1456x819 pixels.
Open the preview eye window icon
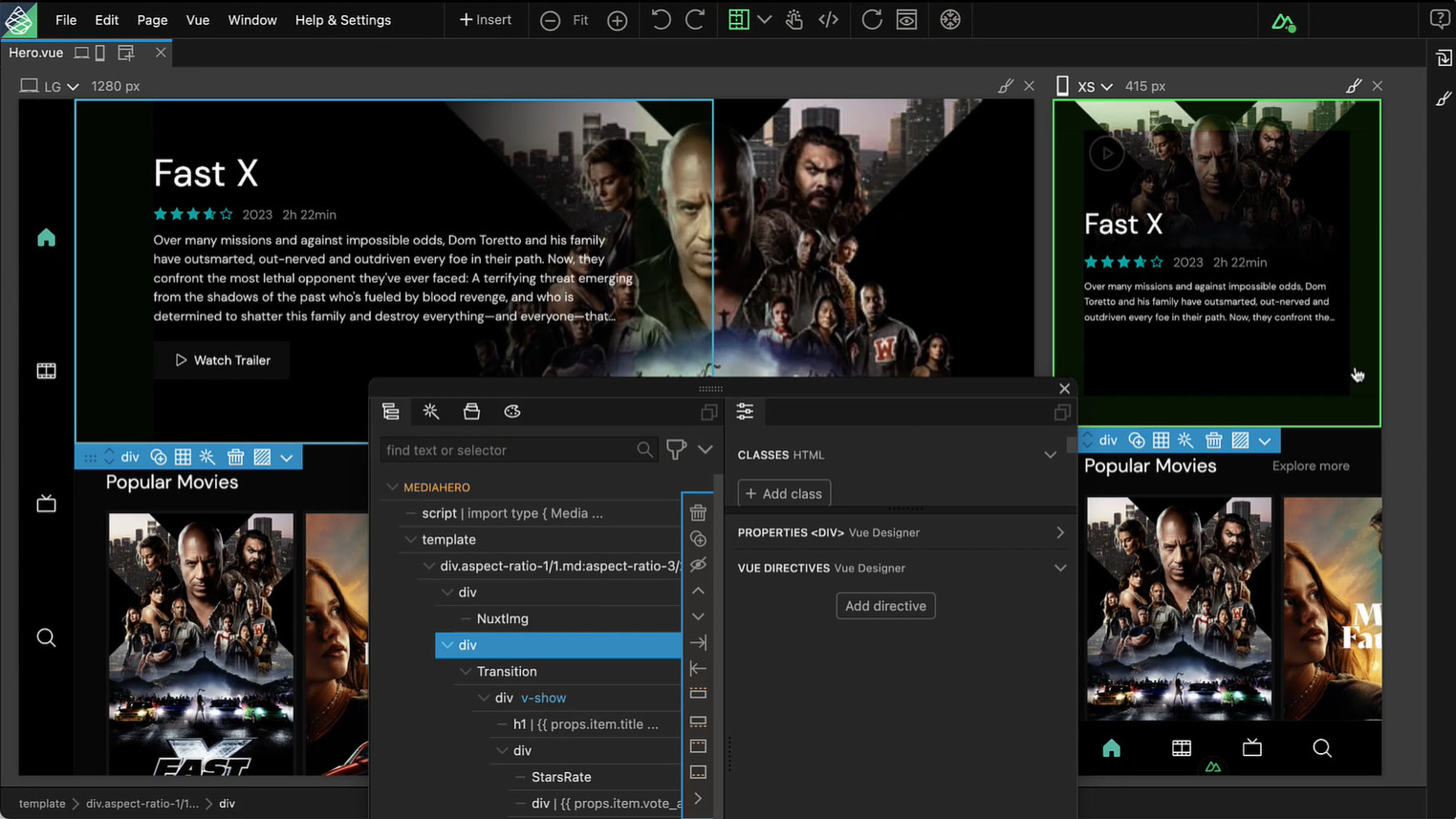pos(907,19)
